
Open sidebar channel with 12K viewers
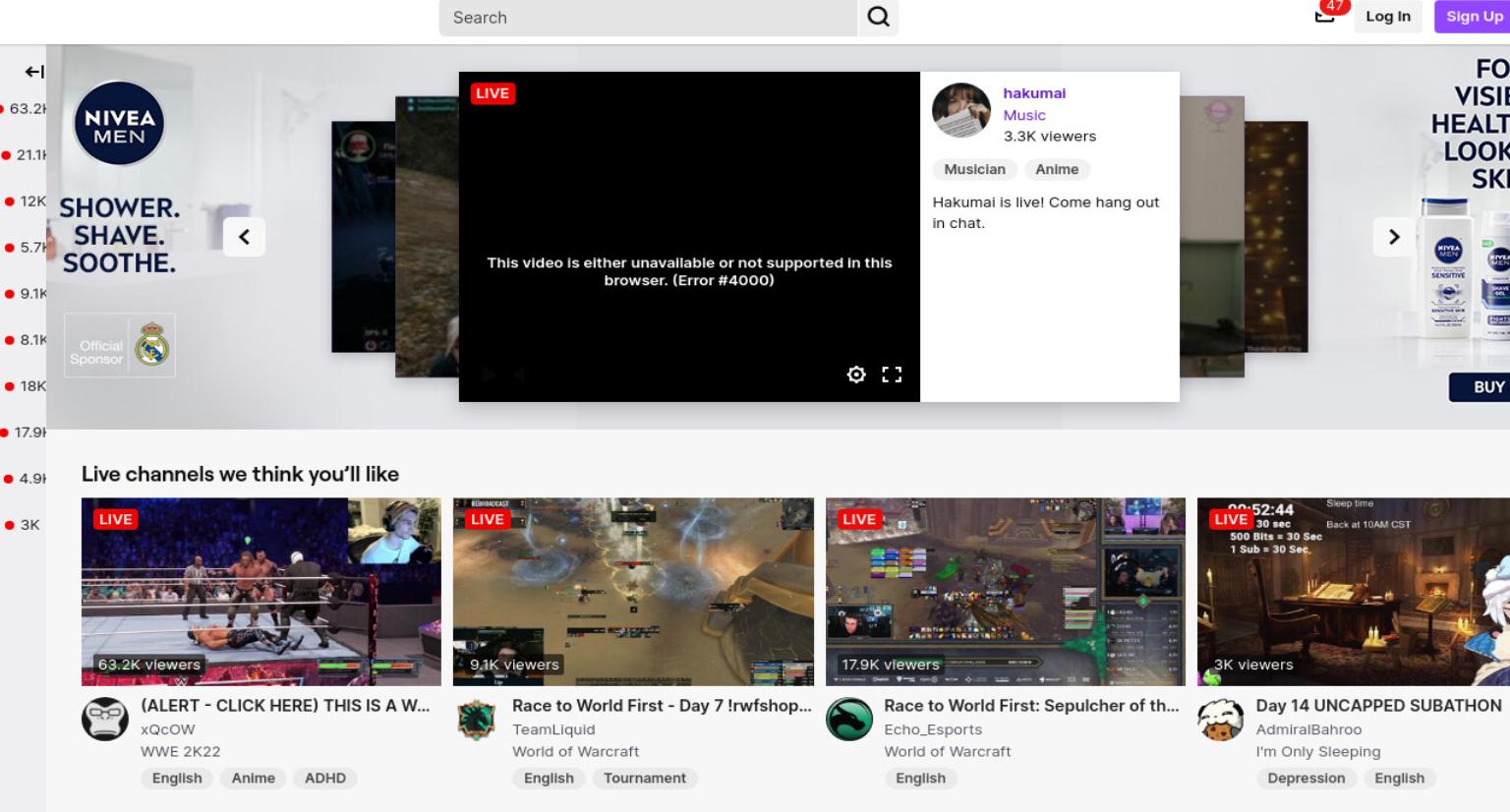(x=24, y=201)
